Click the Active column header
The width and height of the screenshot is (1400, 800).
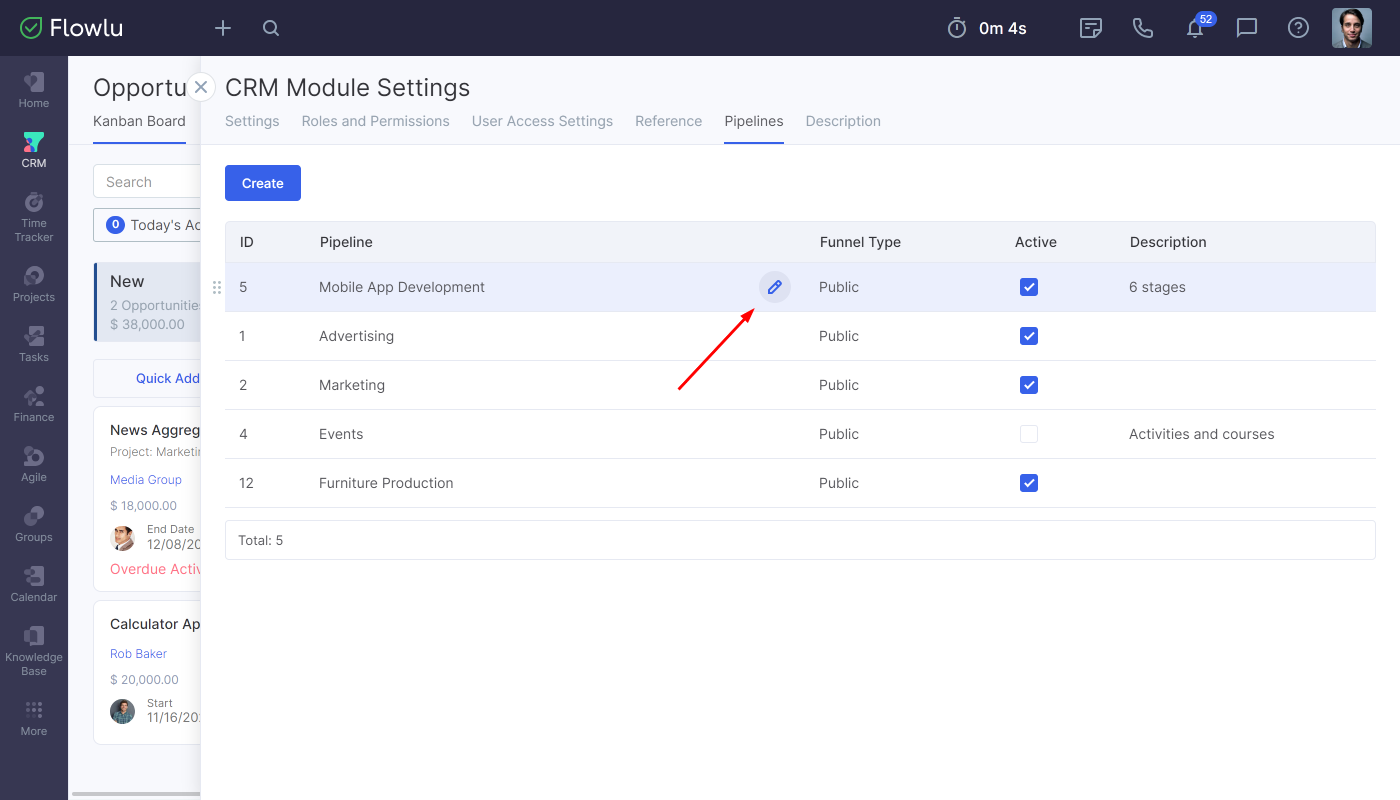[x=1036, y=242]
